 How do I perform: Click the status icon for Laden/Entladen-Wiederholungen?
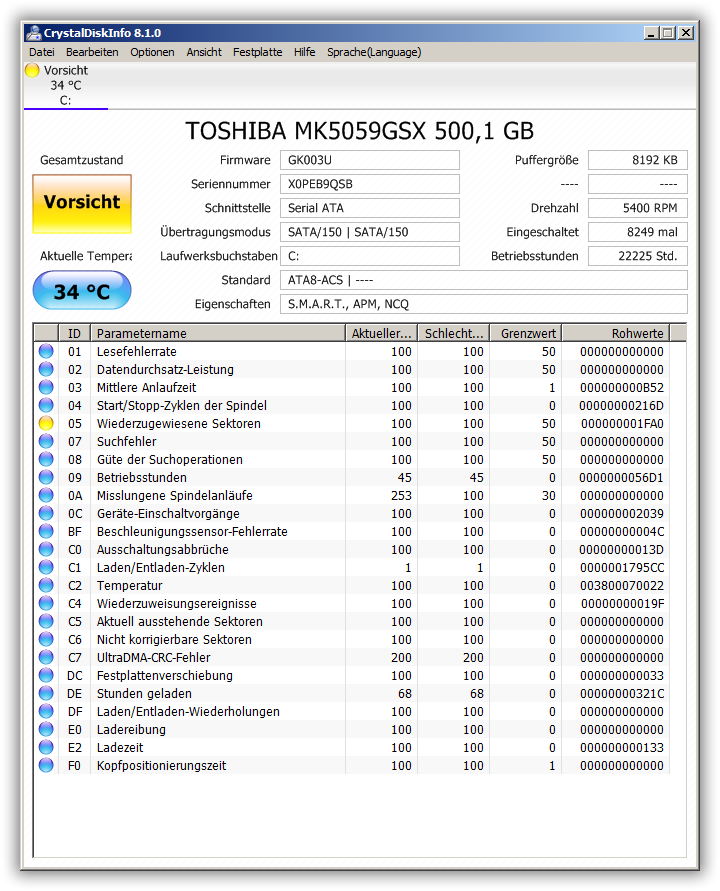tap(46, 711)
